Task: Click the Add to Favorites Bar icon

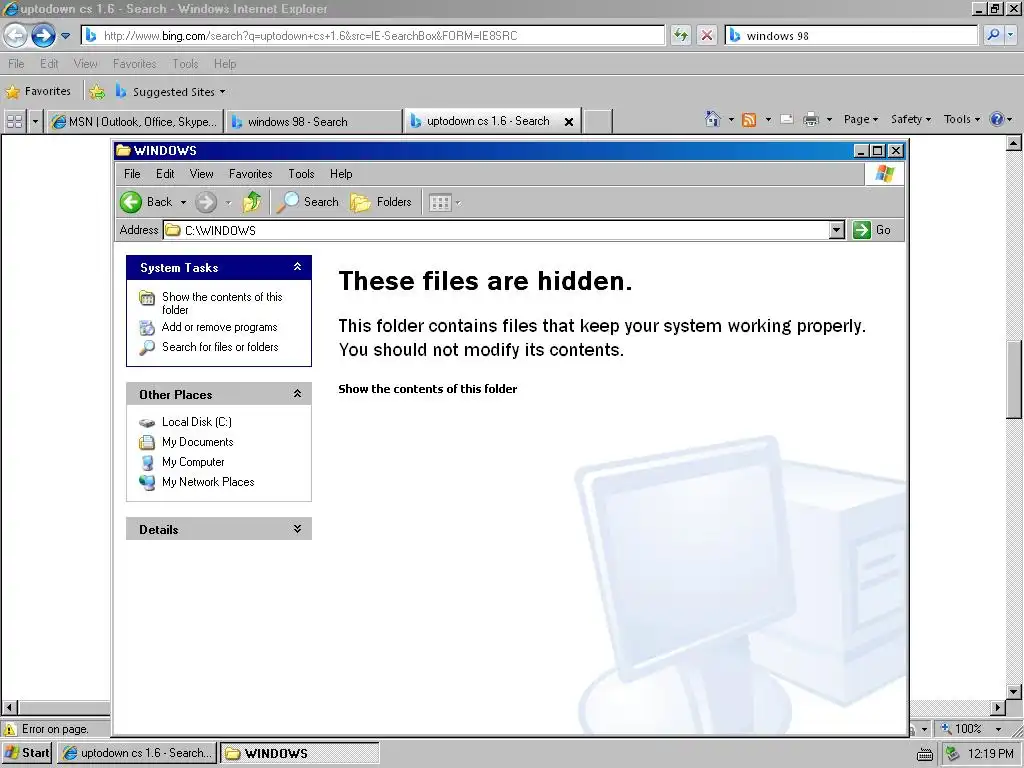Action: (97, 92)
